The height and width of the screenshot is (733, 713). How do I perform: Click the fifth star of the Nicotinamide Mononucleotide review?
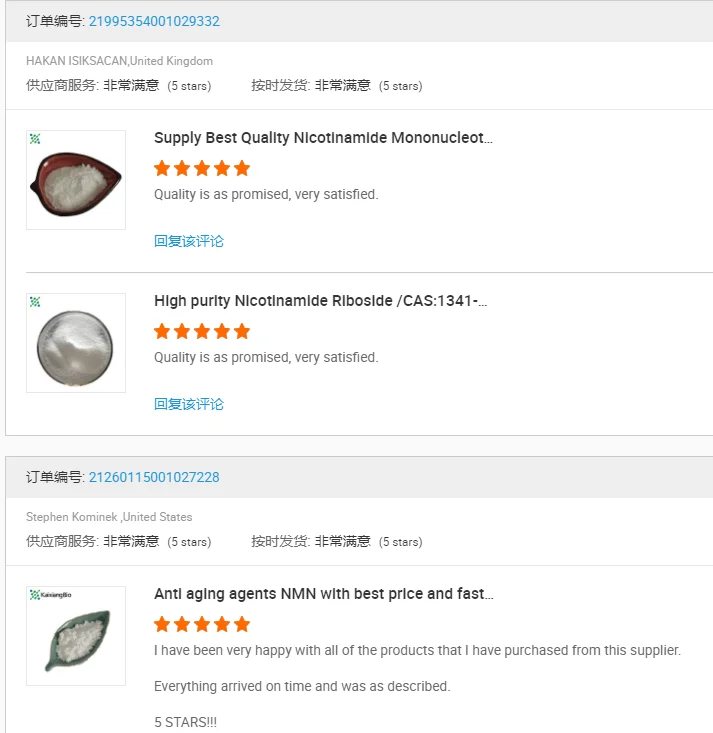point(242,168)
